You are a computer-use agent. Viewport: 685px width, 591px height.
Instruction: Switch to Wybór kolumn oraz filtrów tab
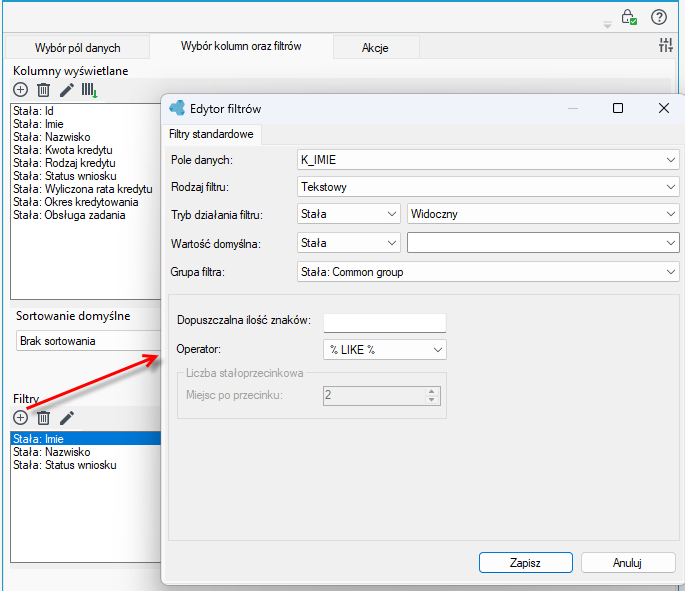(241, 46)
